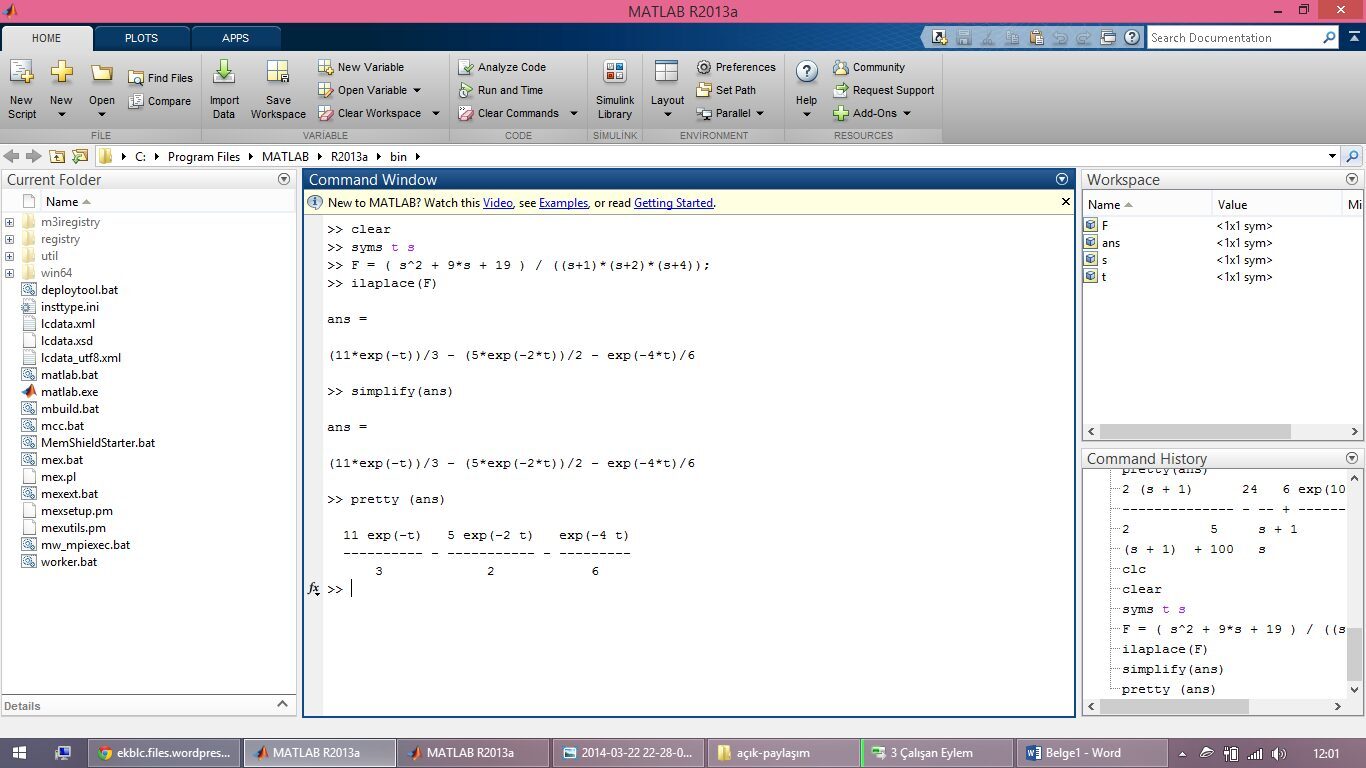Select matlab.exe in Current Folder

[x=70, y=392]
